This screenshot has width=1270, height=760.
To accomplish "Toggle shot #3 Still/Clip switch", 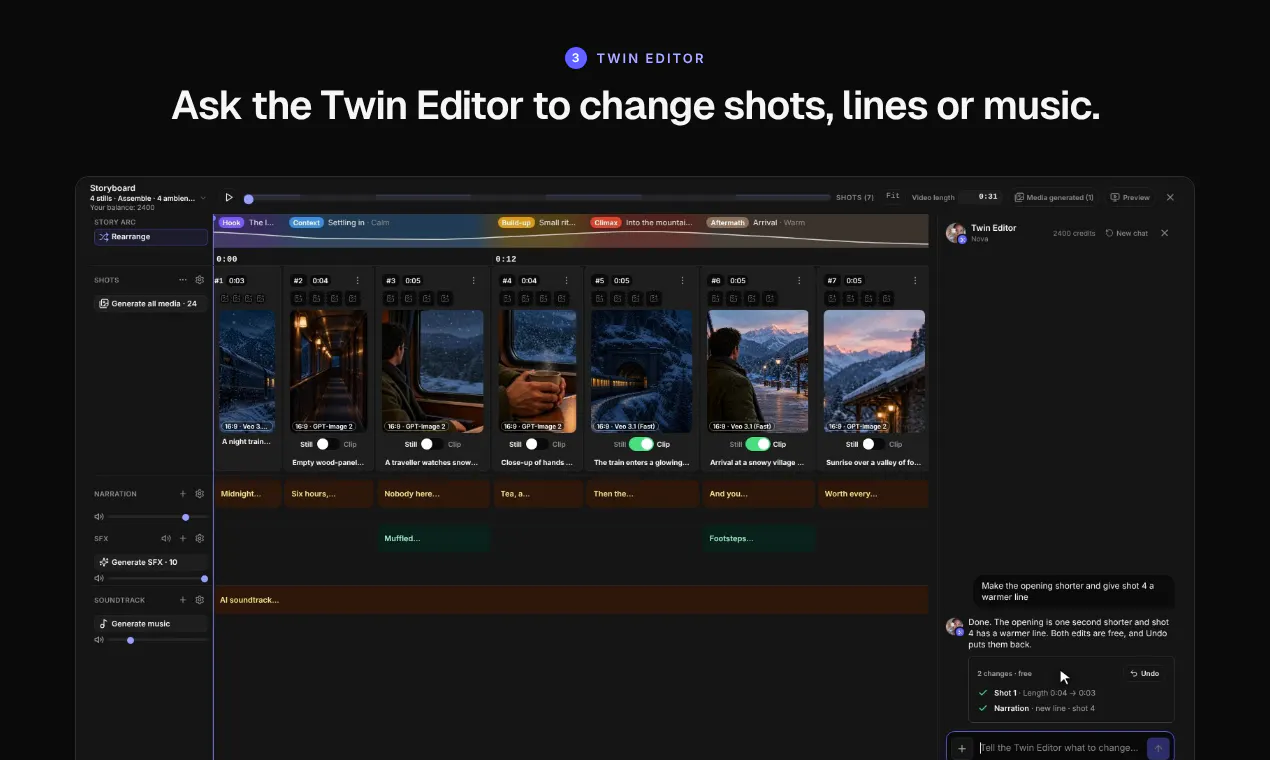I will click(432, 444).
